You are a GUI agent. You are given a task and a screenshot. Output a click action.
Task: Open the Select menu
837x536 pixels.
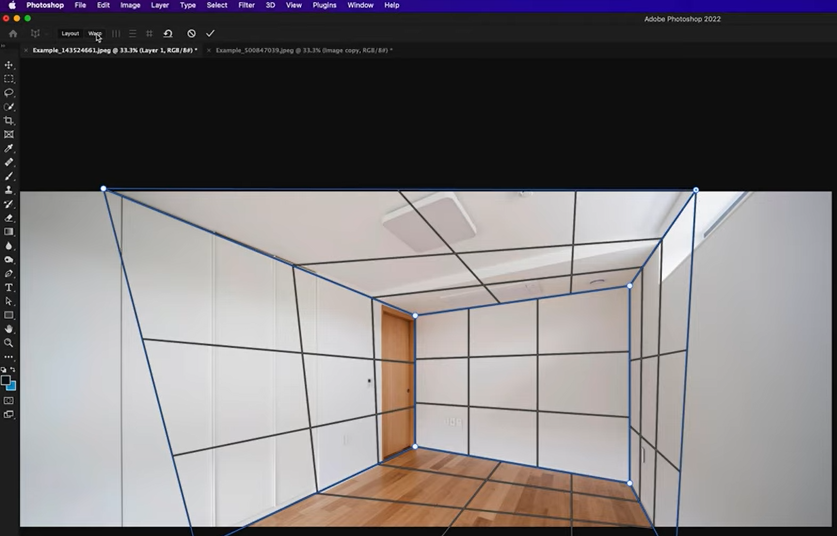[x=217, y=5]
